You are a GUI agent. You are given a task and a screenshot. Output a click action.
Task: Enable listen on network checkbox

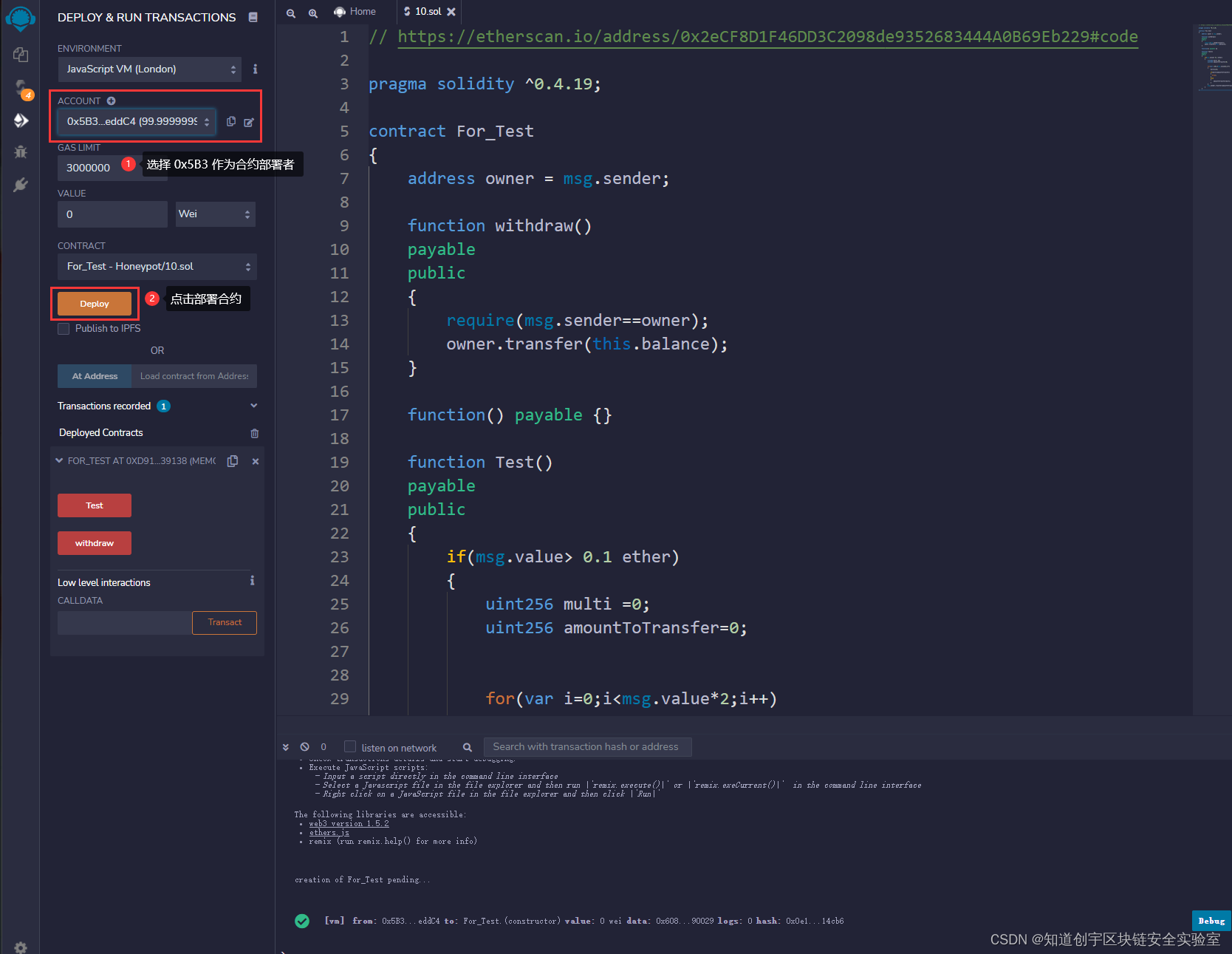pyautogui.click(x=350, y=746)
